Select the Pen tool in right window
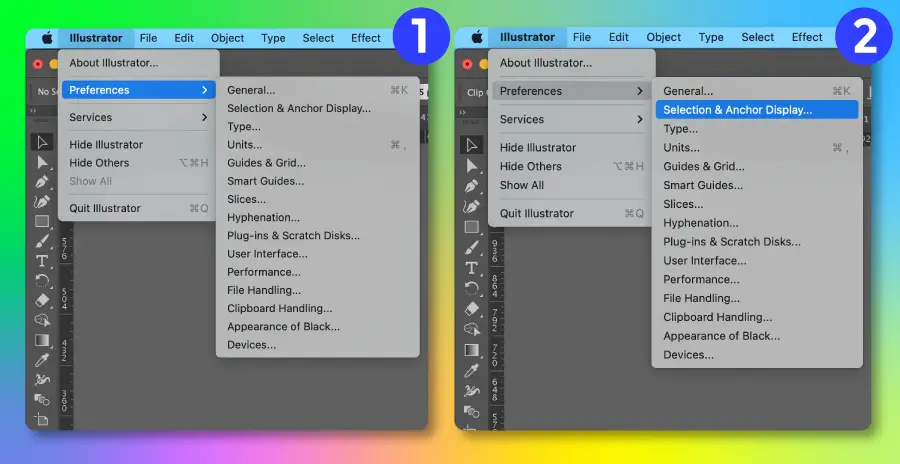This screenshot has width=900, height=464. pos(472,187)
